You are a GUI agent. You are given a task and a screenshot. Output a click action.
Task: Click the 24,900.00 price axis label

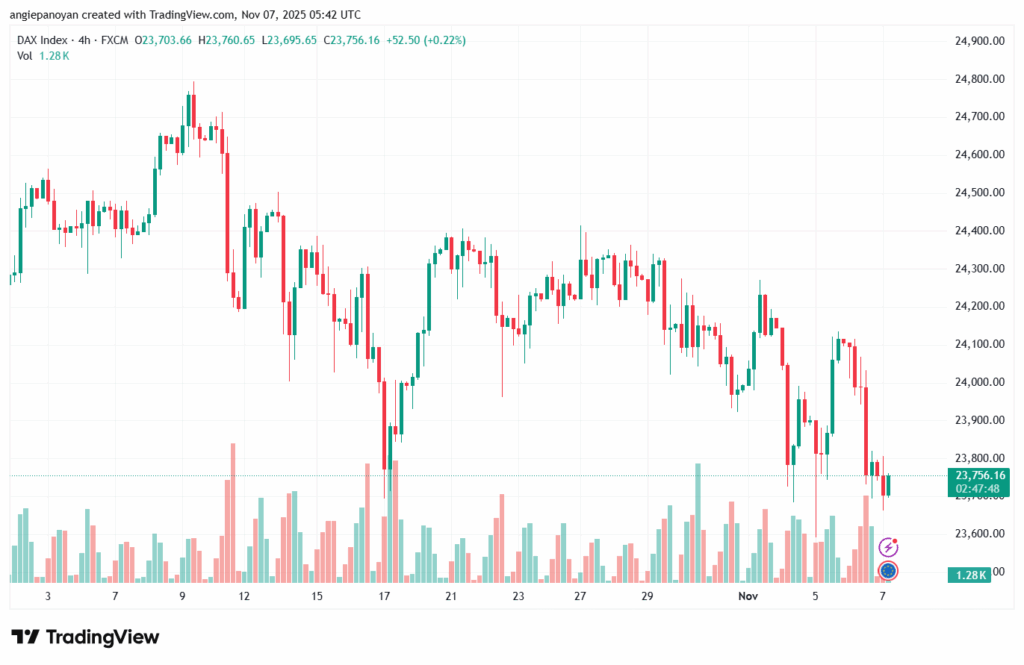980,41
